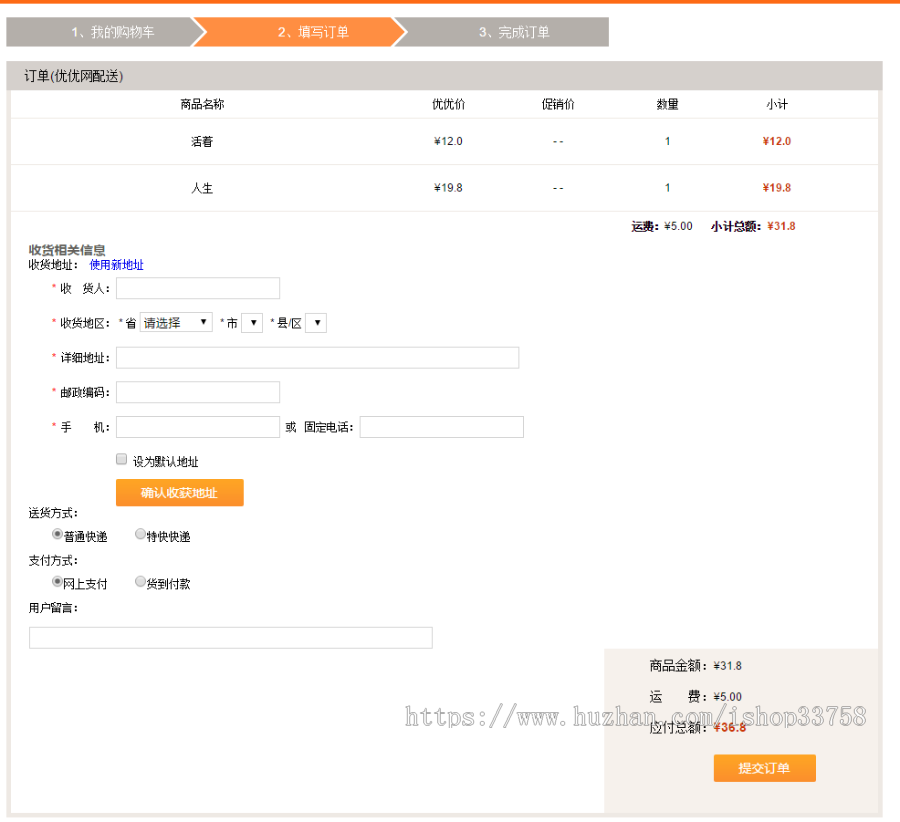
Task: Click into the 邮政编码 postal code field
Action: [197, 392]
